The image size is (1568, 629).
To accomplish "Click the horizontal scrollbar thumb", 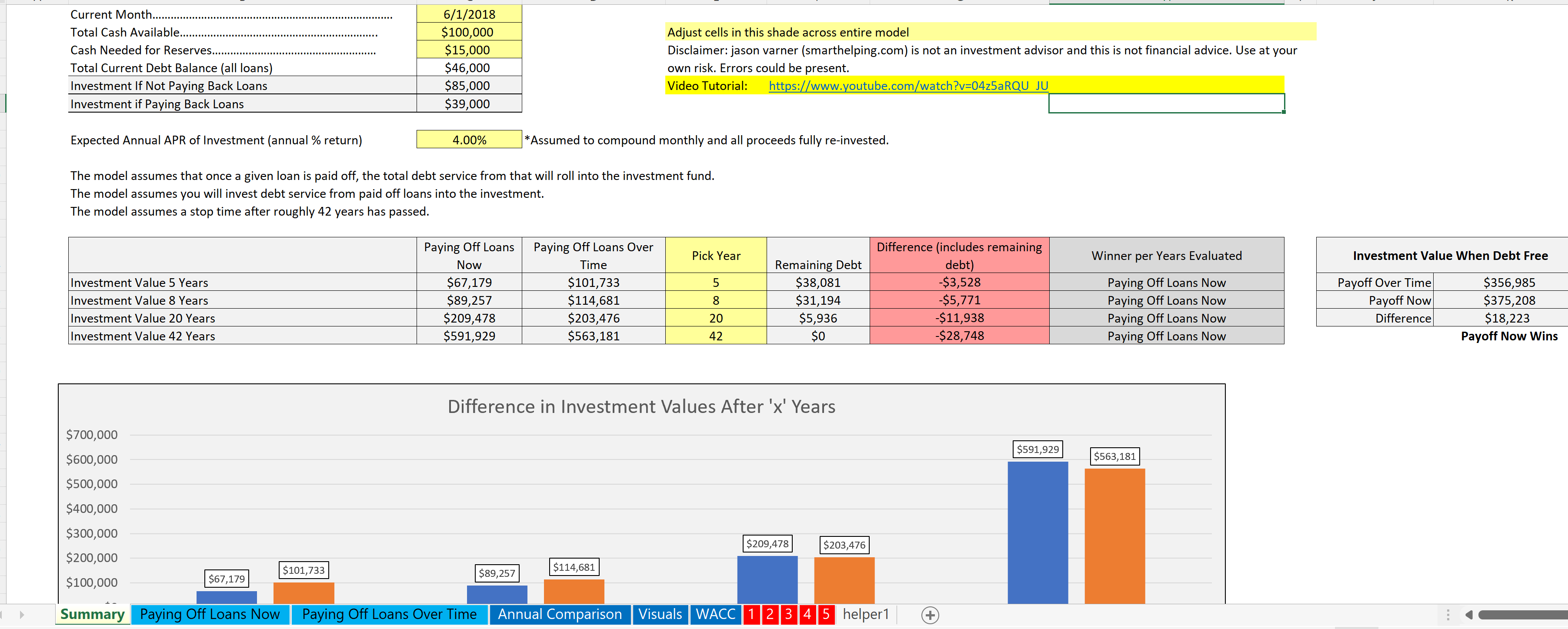I will [x=1523, y=615].
